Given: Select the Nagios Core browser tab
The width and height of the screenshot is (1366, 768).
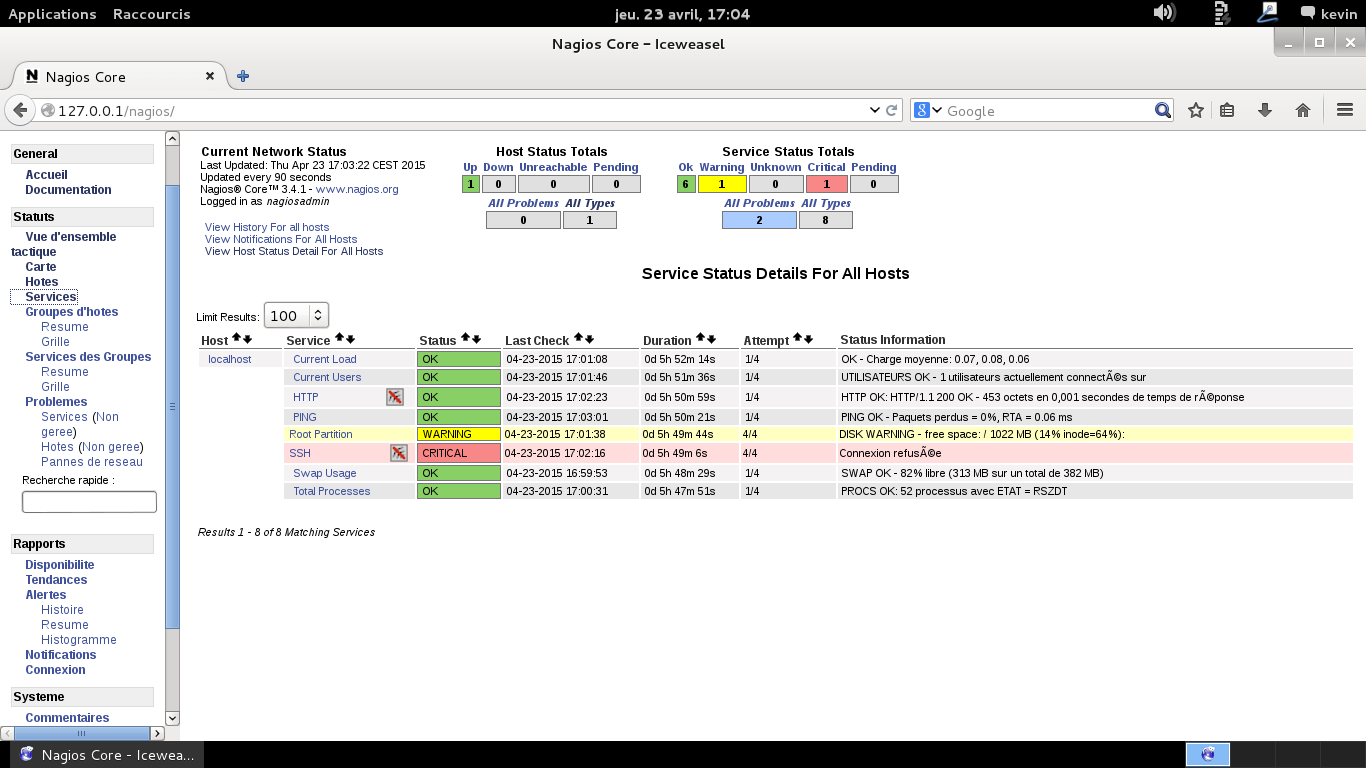Looking at the screenshot, I should [x=119, y=76].
